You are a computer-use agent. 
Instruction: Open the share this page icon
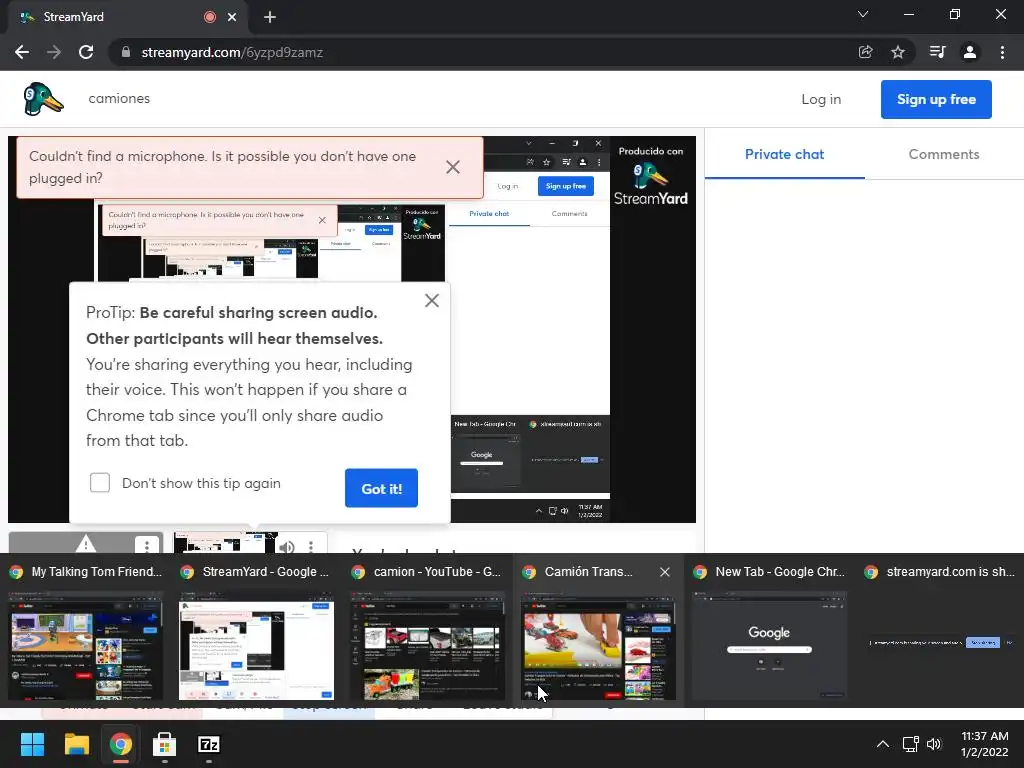click(x=865, y=52)
